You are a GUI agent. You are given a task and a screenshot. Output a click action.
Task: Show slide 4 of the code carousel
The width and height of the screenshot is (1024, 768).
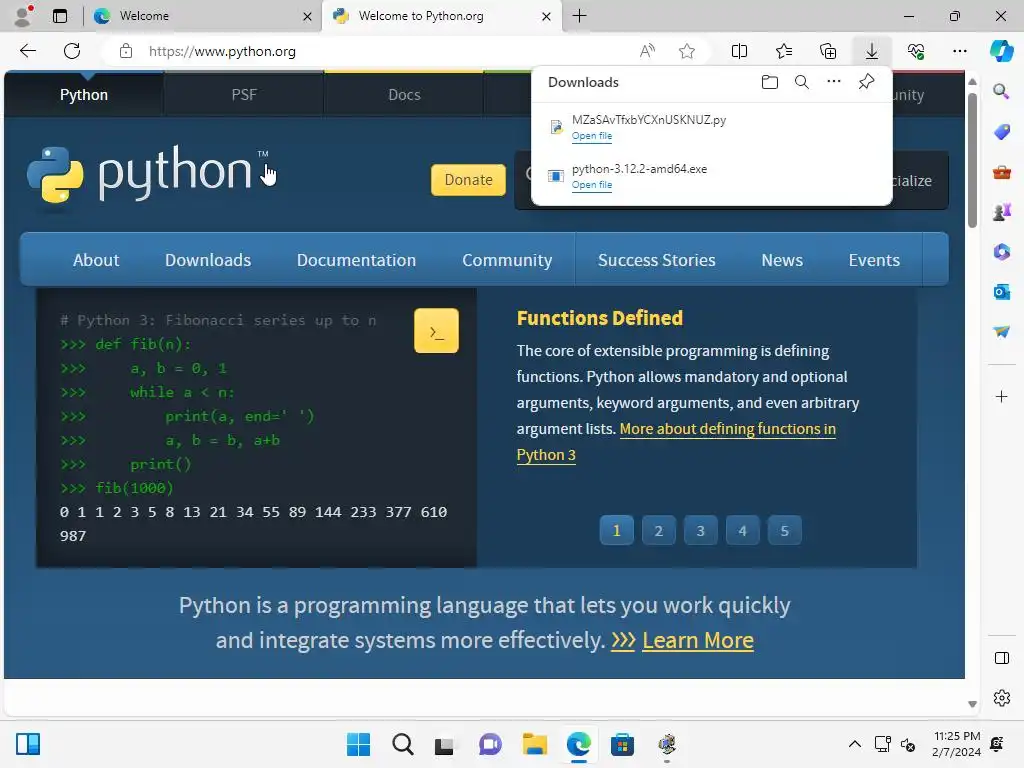click(743, 530)
